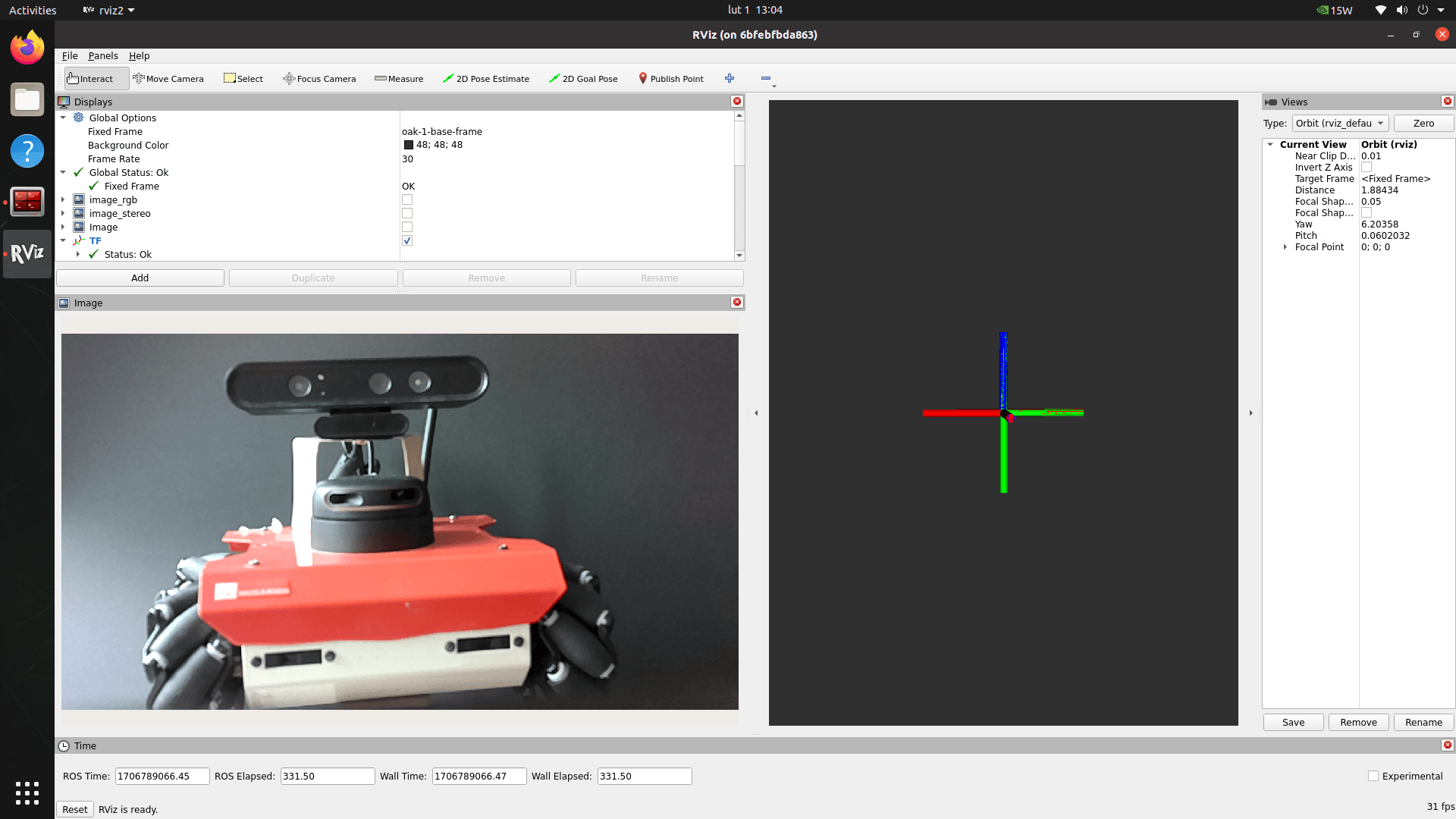Open the rviz2 app menu

point(108,10)
